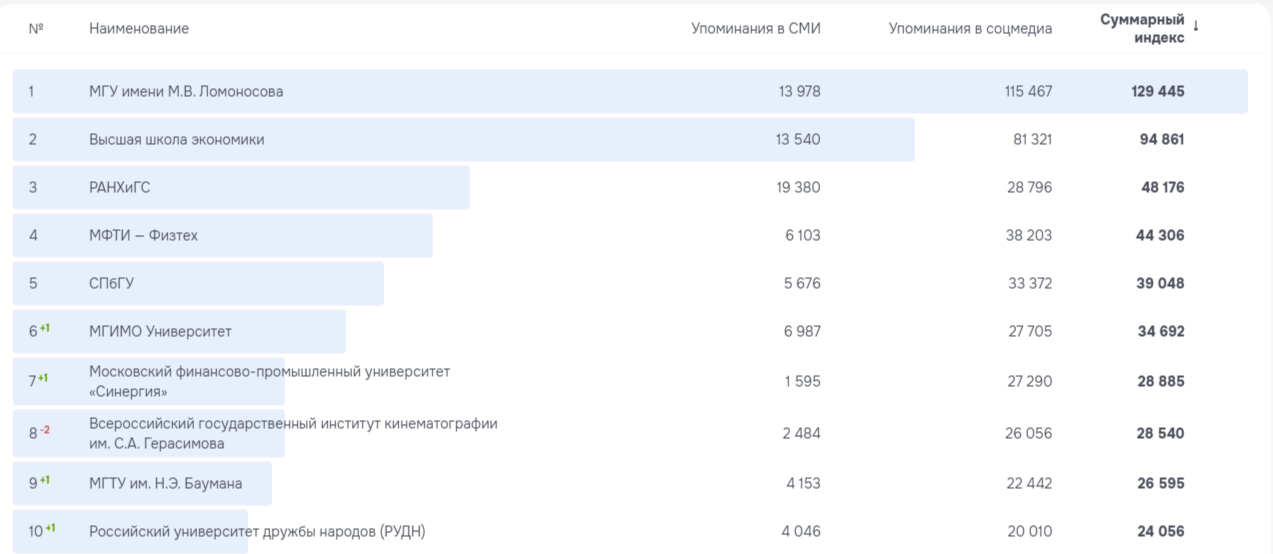Click the СПбГУ university name
This screenshot has width=1273, height=554.
point(111,284)
